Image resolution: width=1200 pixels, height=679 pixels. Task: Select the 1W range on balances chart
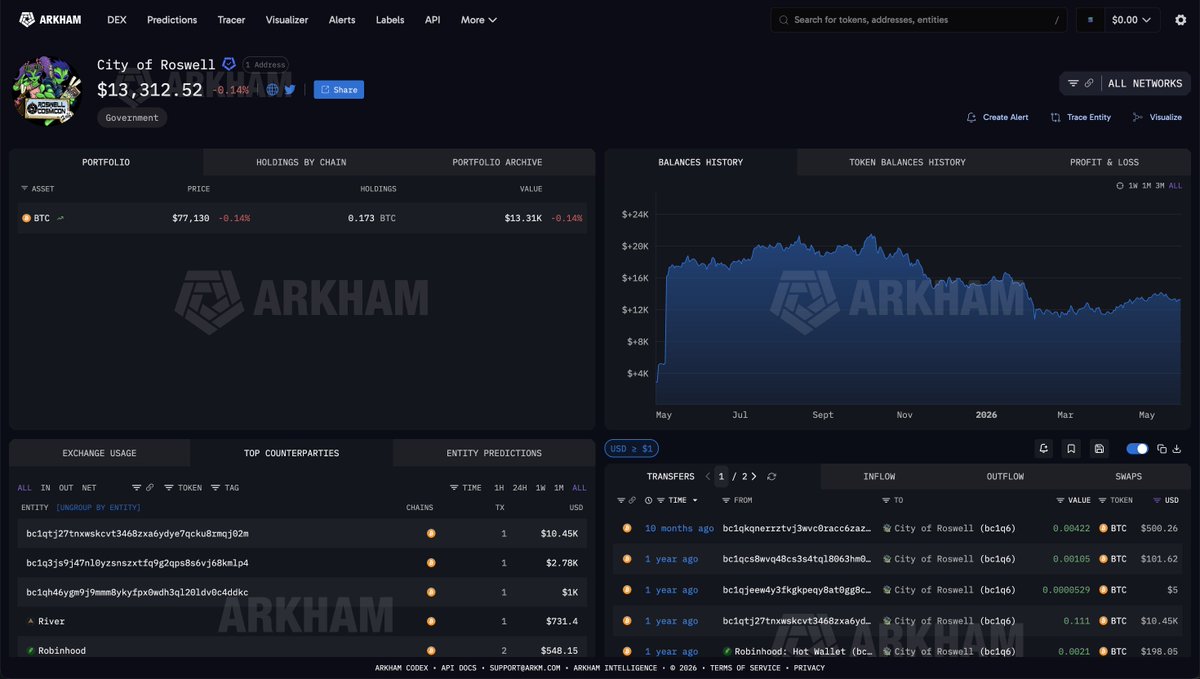click(1133, 186)
